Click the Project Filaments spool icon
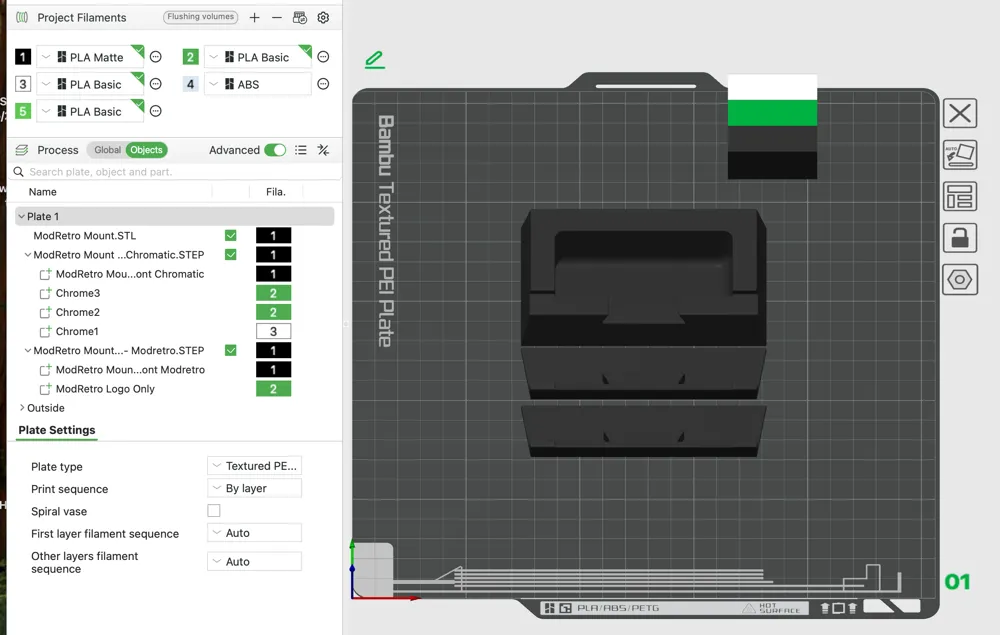The width and height of the screenshot is (1000, 635). [x=22, y=17]
